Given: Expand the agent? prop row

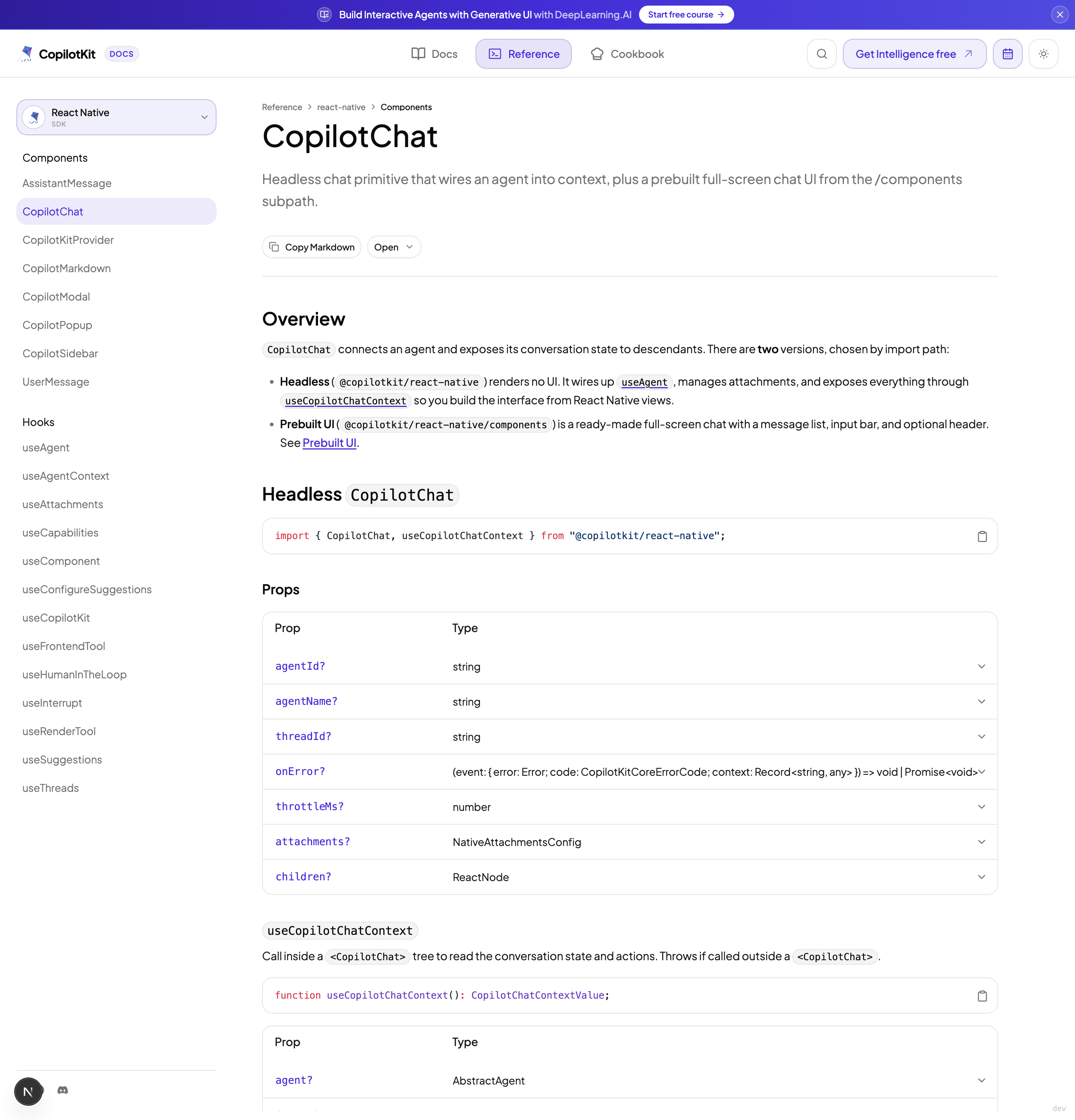Looking at the screenshot, I should pos(630,1080).
